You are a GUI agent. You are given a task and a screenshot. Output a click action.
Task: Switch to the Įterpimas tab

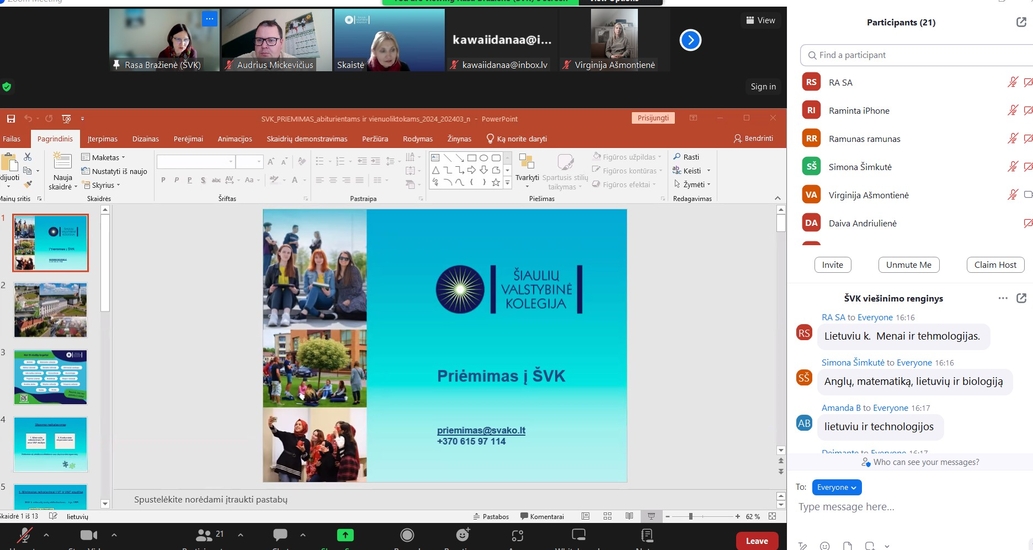pos(102,139)
